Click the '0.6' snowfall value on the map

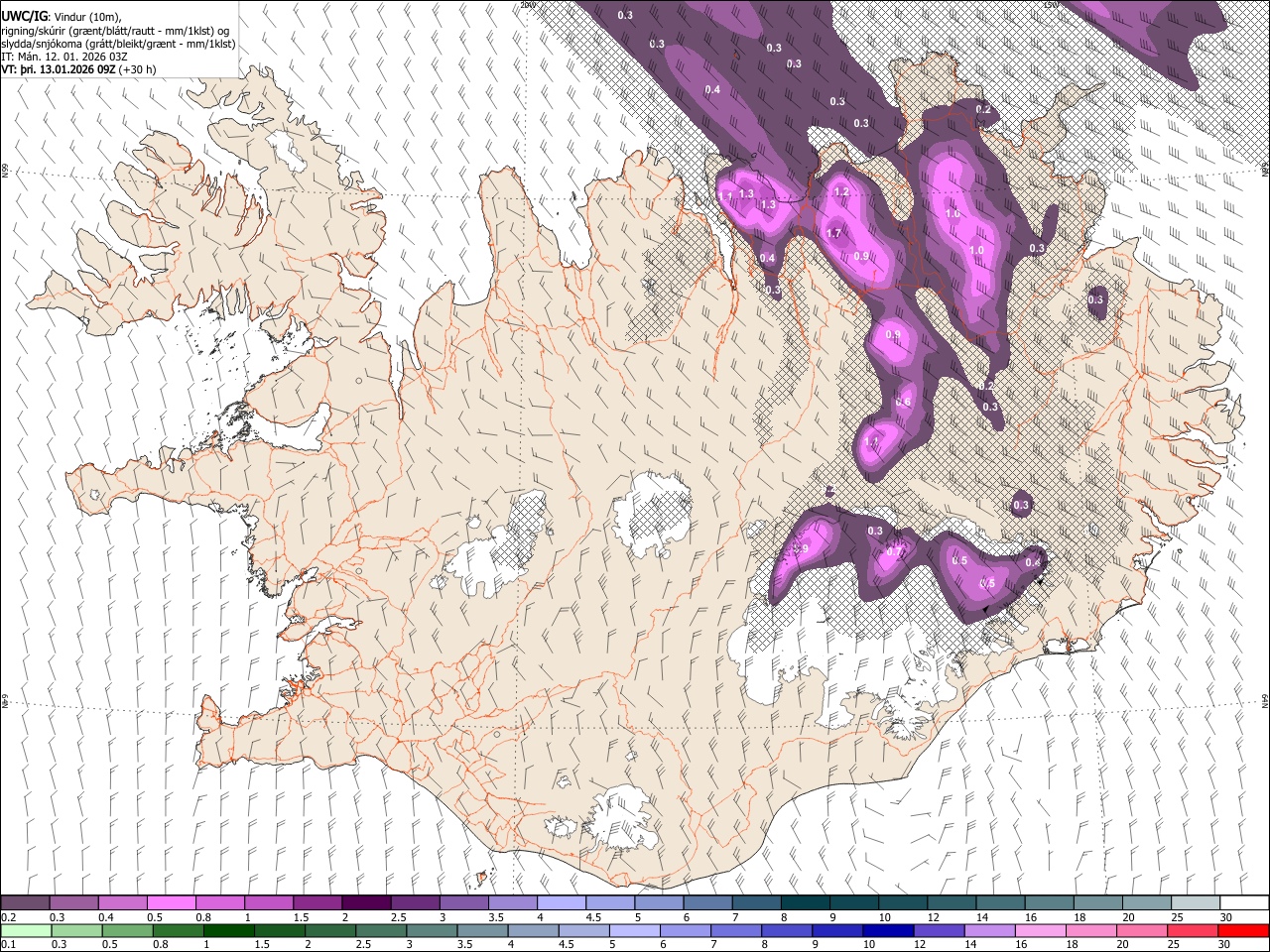pos(903,402)
